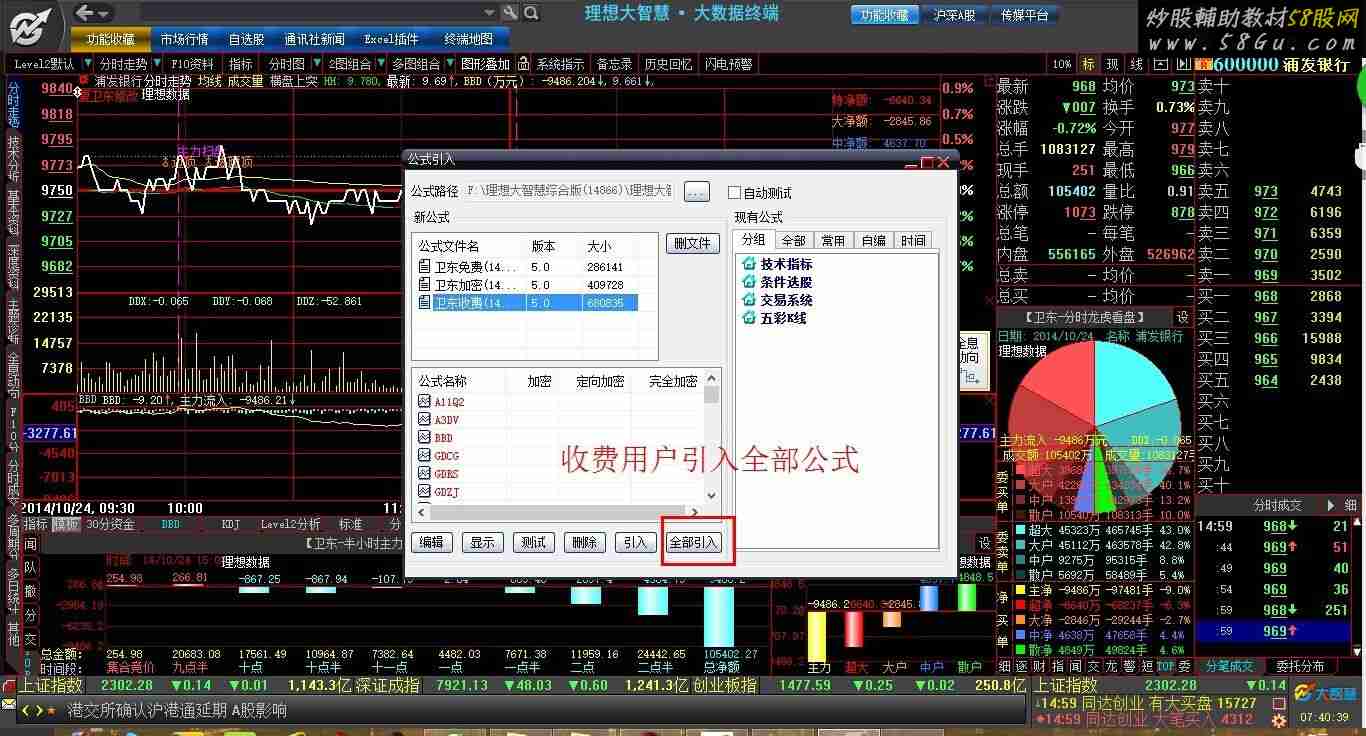Click the formula list horizontal scrollbar
Viewport: 1366px width, 736px height.
click(x=557, y=512)
